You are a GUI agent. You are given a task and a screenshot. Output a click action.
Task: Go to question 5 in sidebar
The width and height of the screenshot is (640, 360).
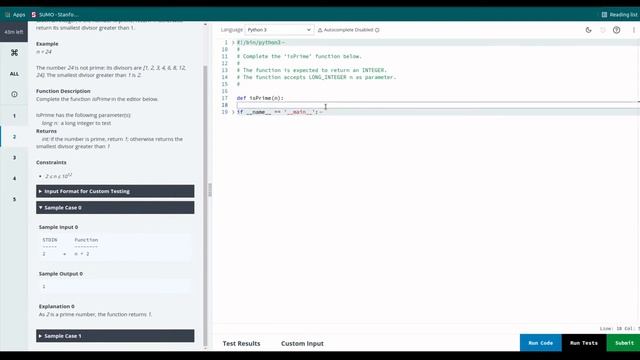[14, 199]
